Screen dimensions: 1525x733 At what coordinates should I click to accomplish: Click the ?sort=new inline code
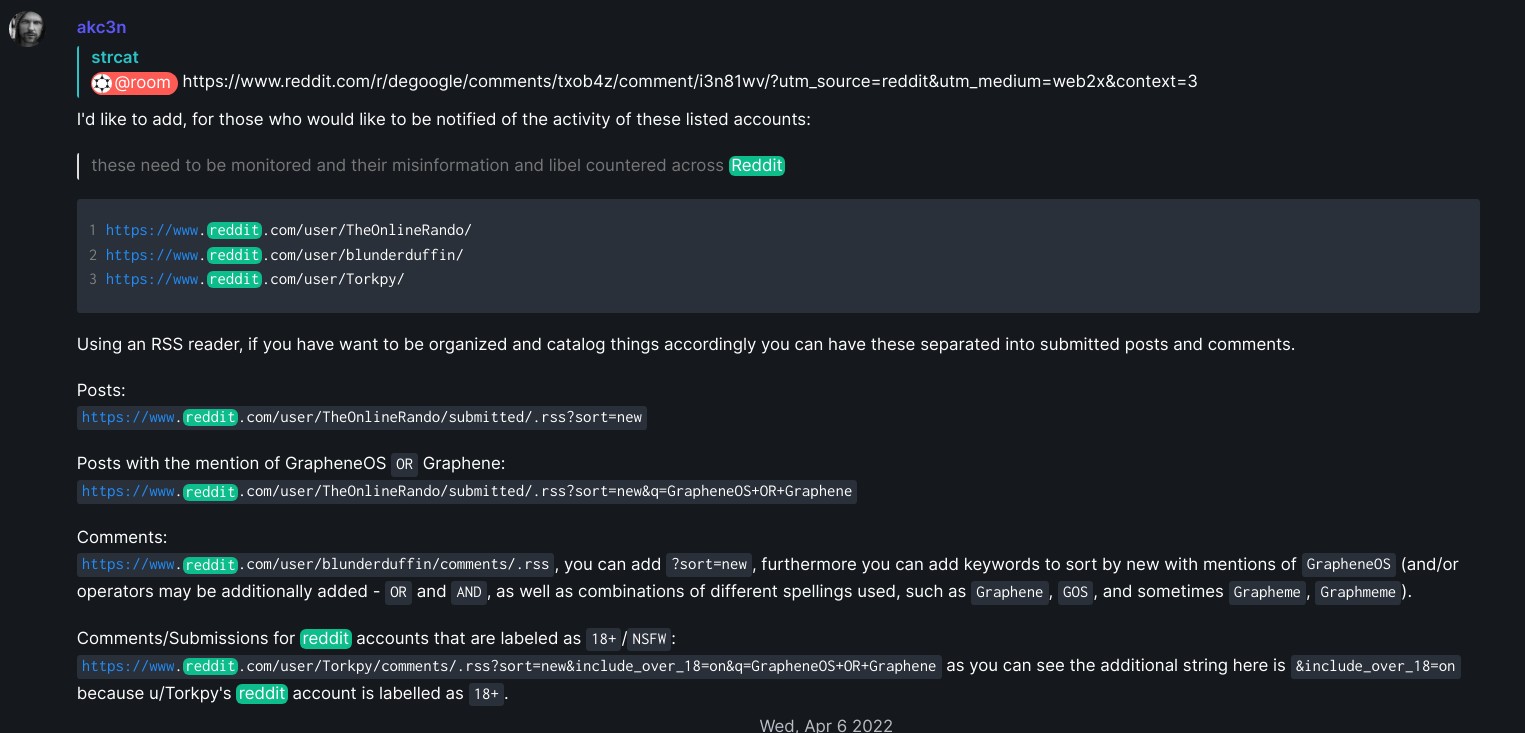point(709,564)
